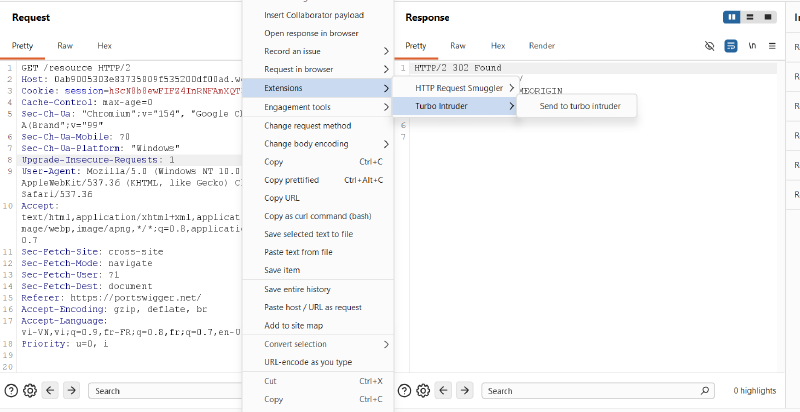
Task: Click the GET /resource HTTP/2 line
Action: 76,68
